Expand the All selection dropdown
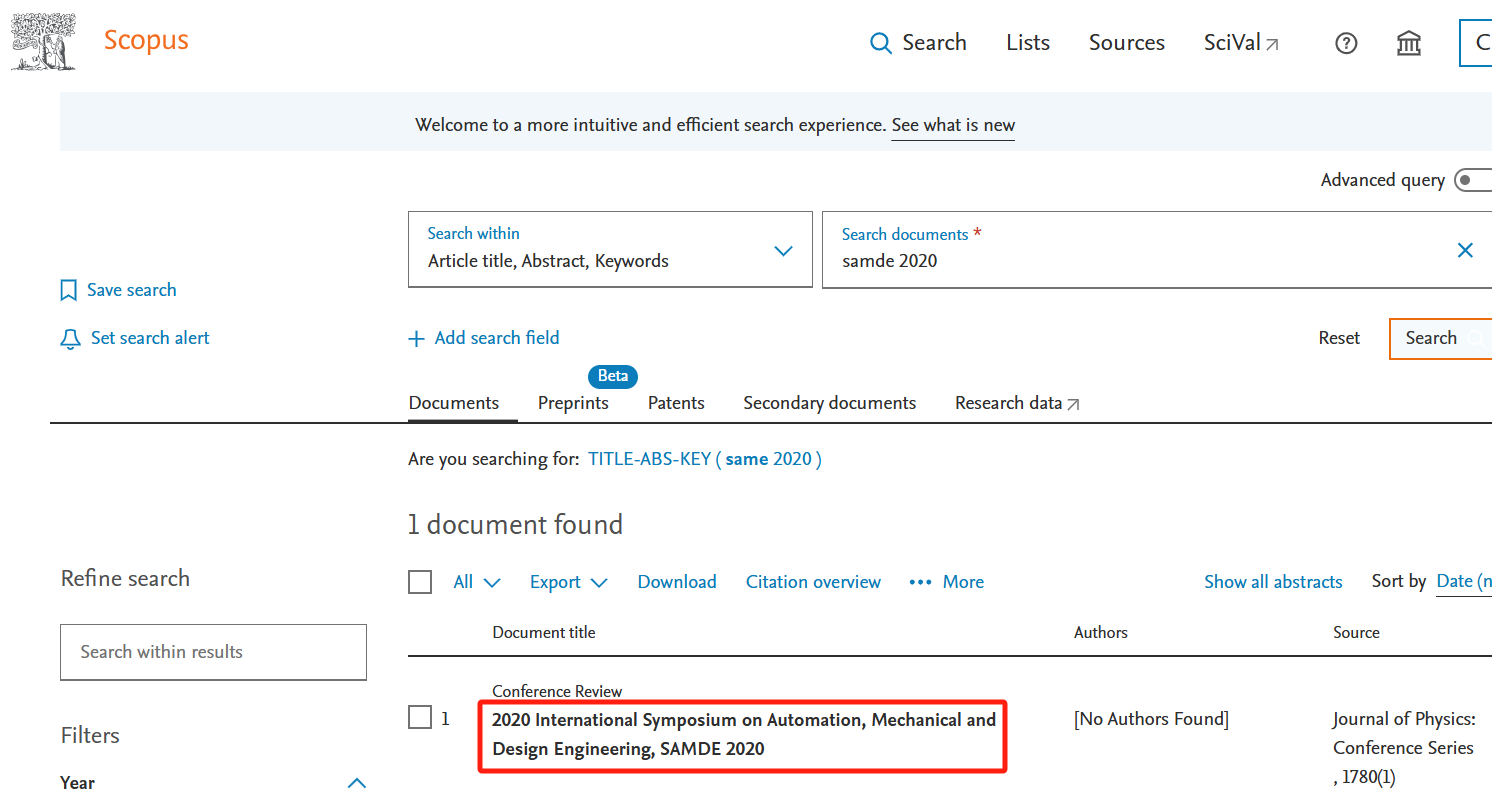The height and width of the screenshot is (802, 1492). click(x=477, y=582)
